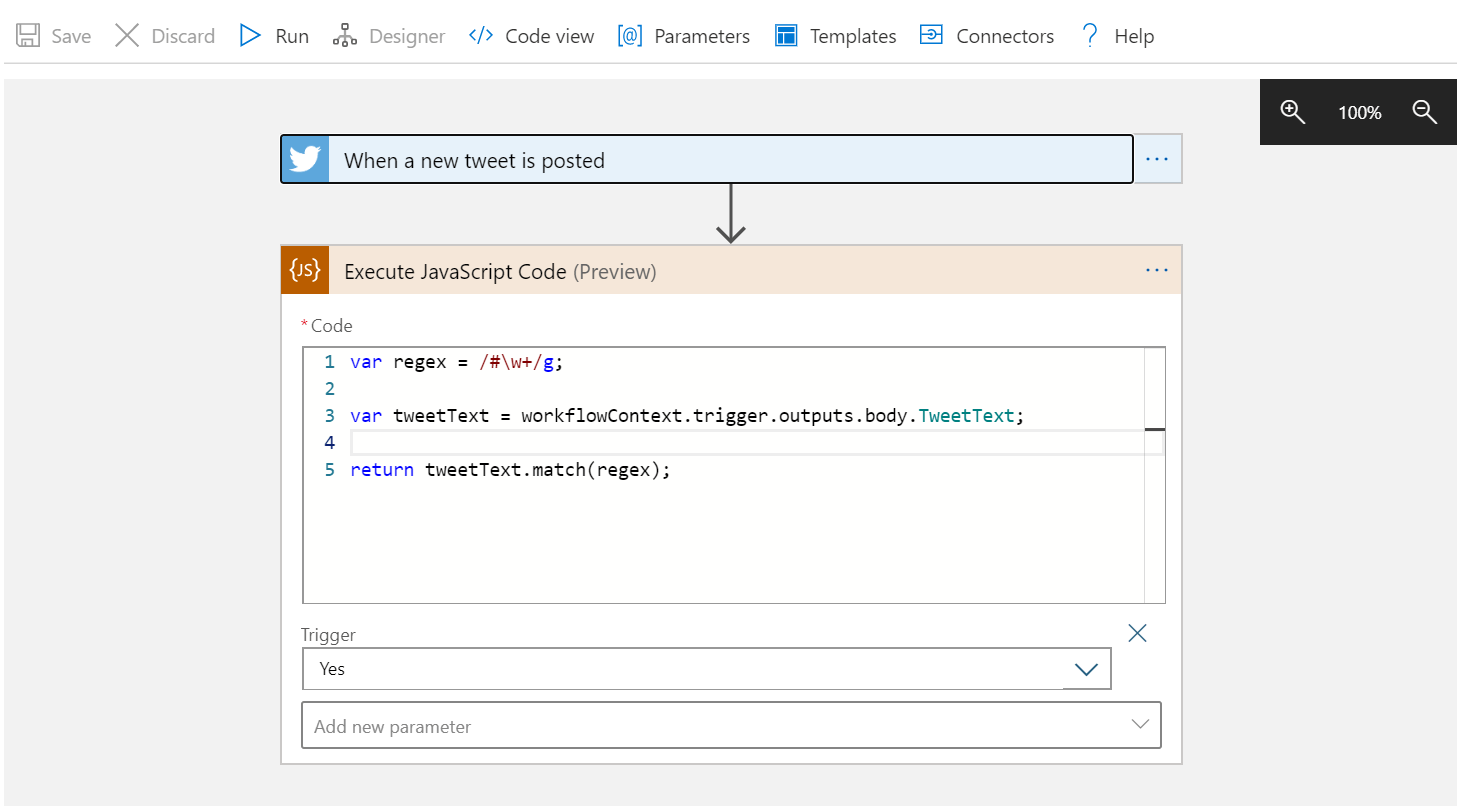Run the logic app workflow
1464x806 pixels.
coord(274,36)
